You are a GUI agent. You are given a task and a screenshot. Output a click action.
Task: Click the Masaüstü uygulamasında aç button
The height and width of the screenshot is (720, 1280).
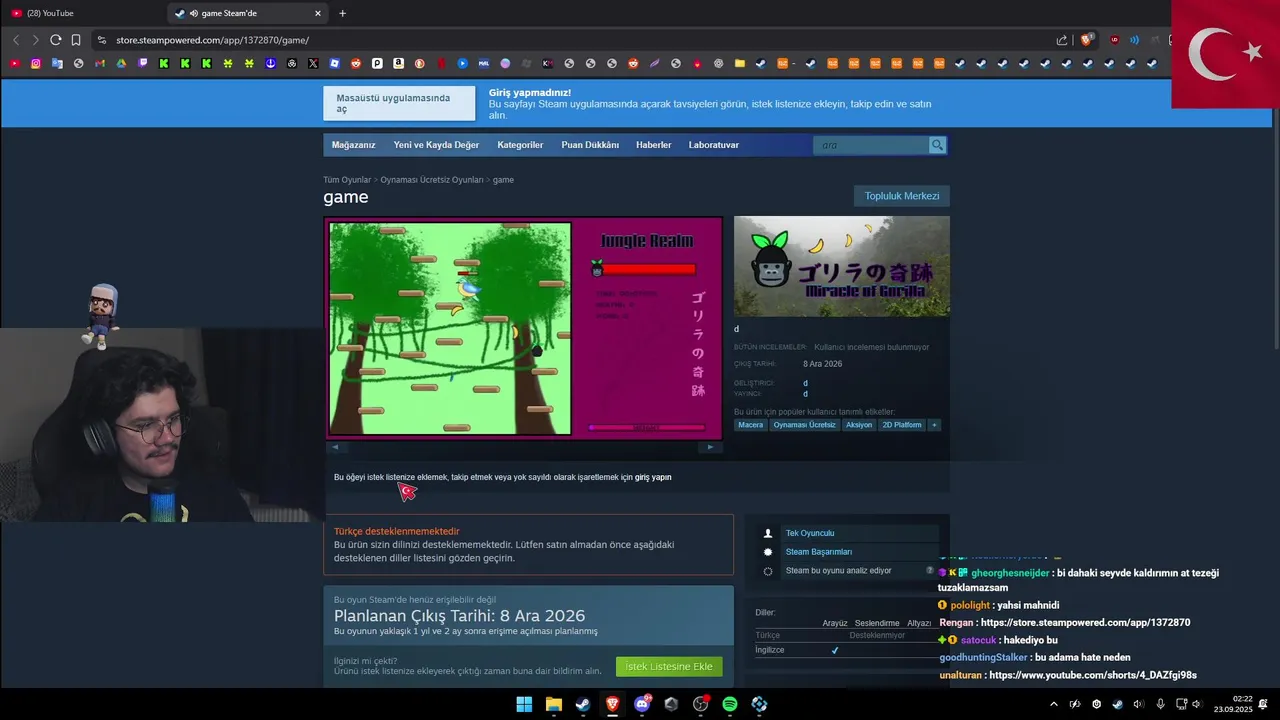[399, 104]
